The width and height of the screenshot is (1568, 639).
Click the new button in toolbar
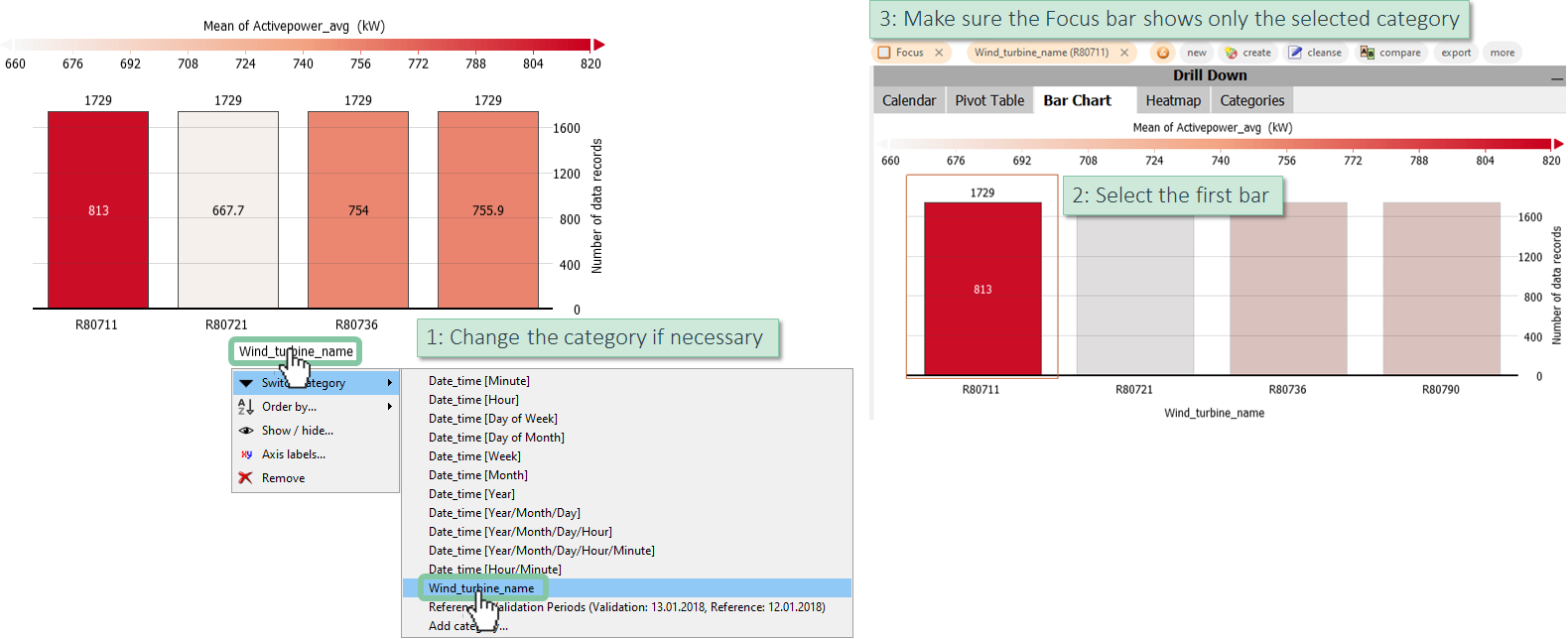(x=1197, y=53)
